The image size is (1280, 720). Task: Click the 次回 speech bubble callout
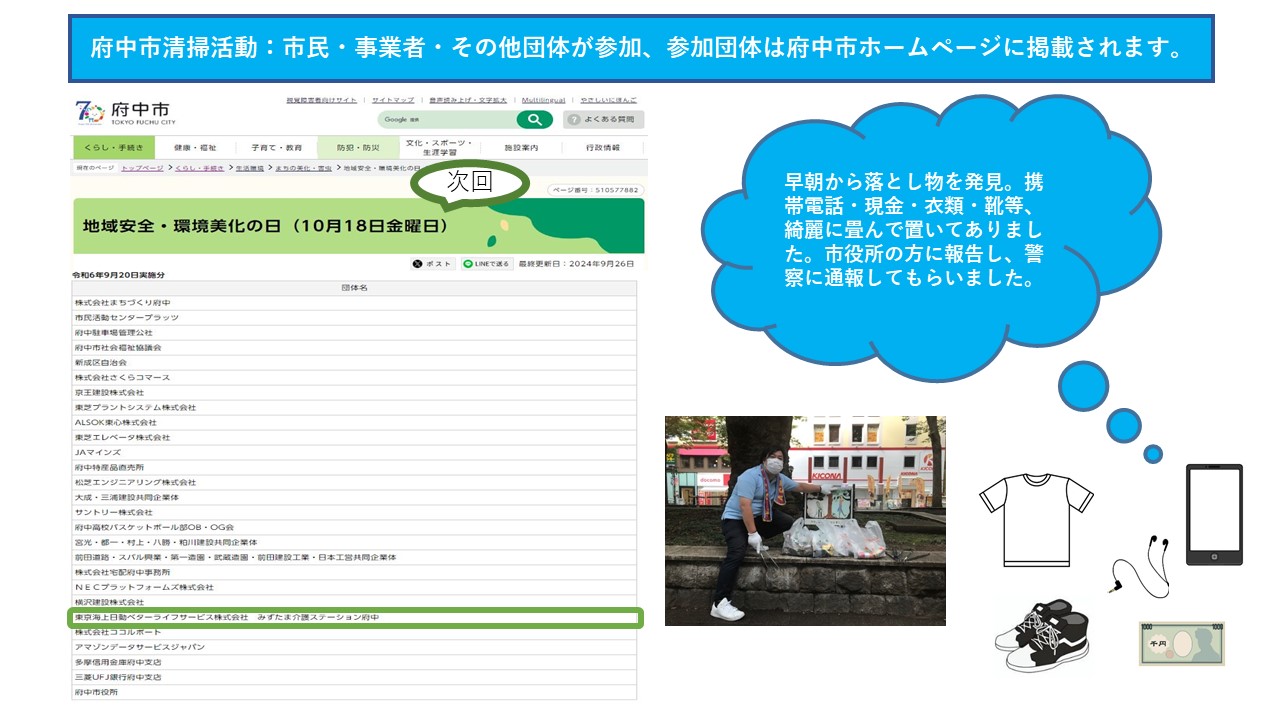470,183
